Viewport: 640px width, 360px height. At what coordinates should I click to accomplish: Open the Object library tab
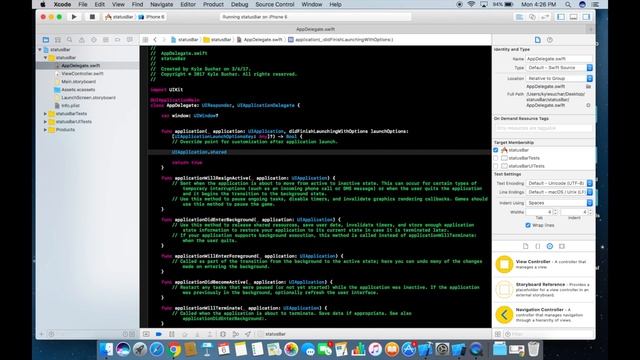pos(550,246)
